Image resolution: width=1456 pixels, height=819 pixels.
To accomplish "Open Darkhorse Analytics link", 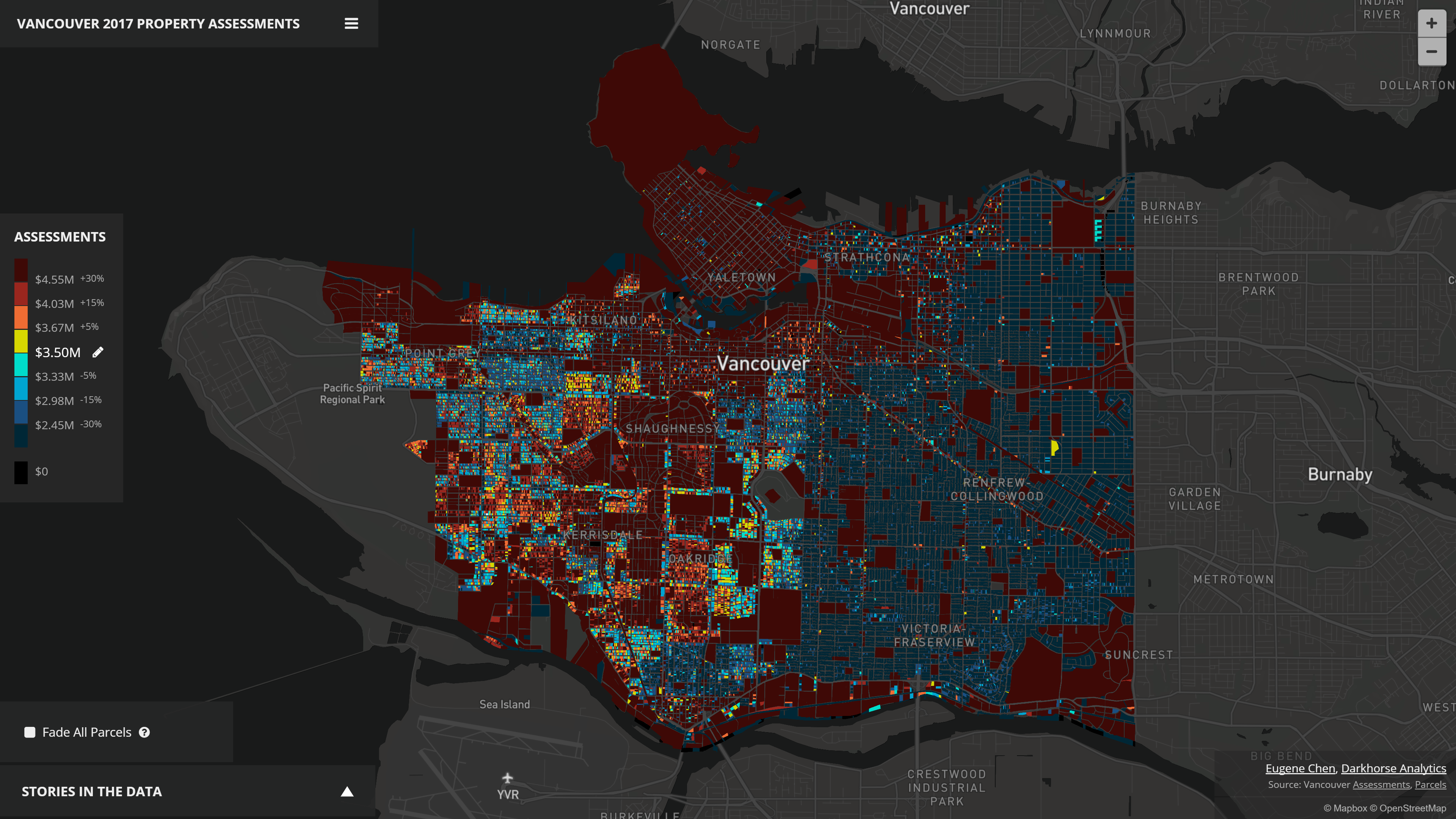I will pos(1393,768).
